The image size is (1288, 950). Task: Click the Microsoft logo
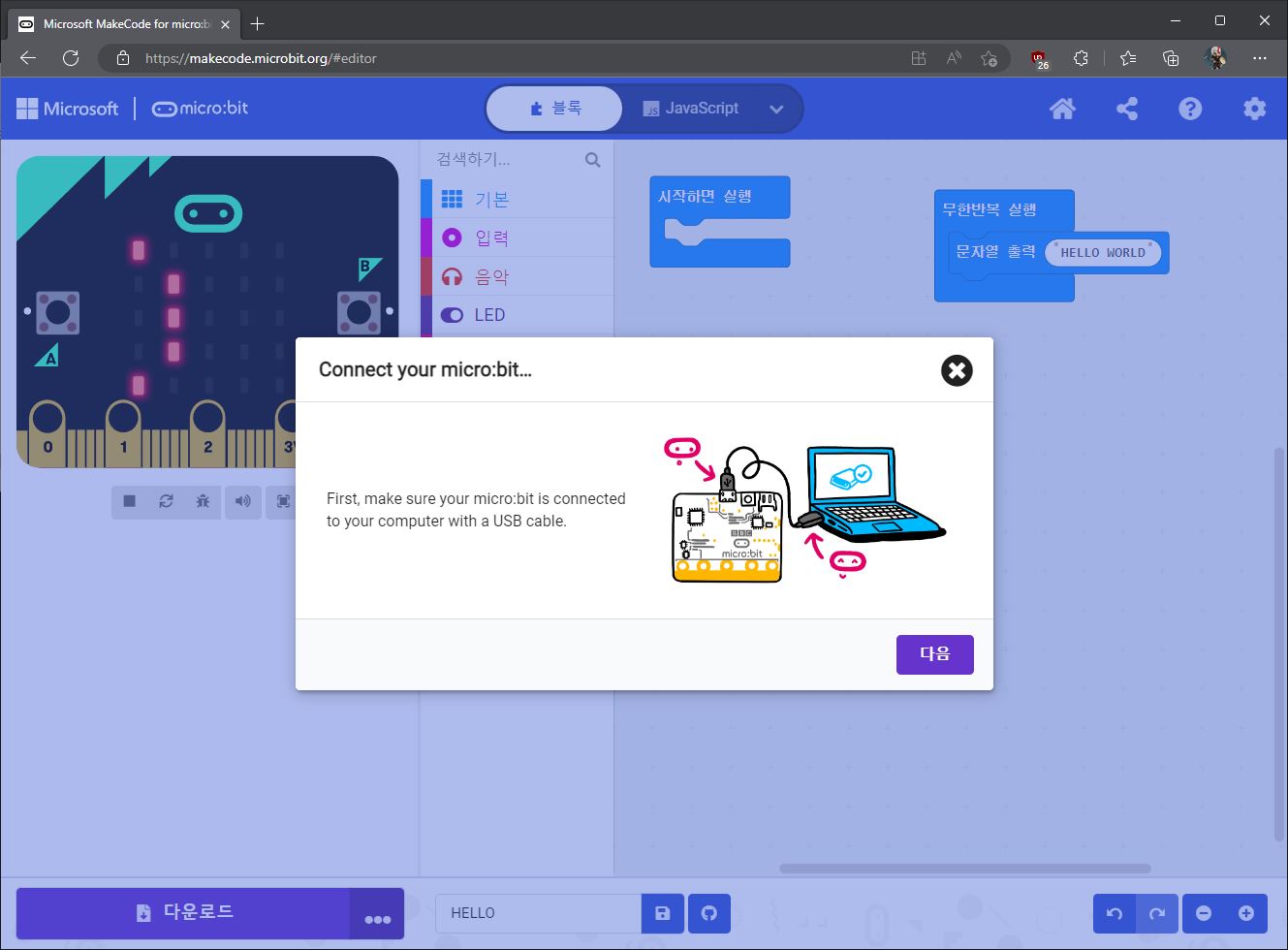[x=67, y=109]
